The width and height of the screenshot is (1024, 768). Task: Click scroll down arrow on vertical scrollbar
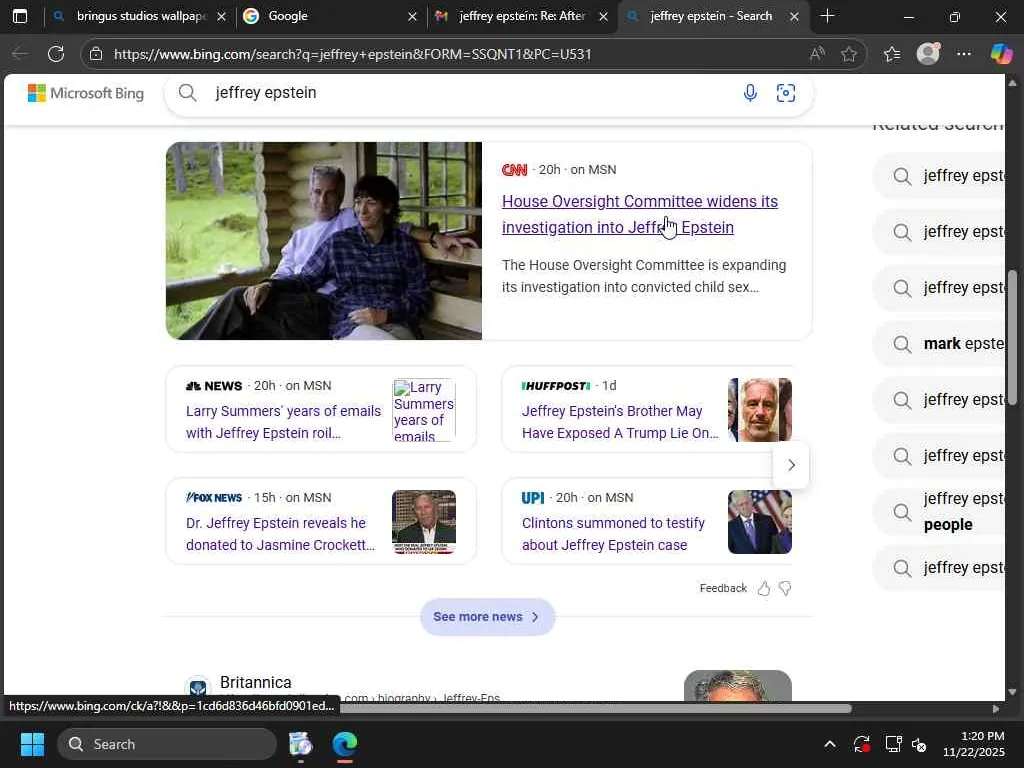(1013, 692)
